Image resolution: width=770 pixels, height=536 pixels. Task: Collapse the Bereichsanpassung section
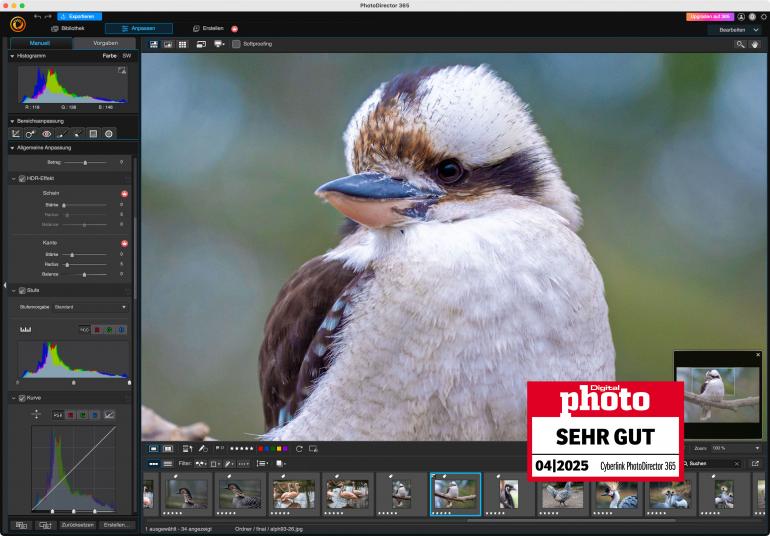click(x=12, y=121)
